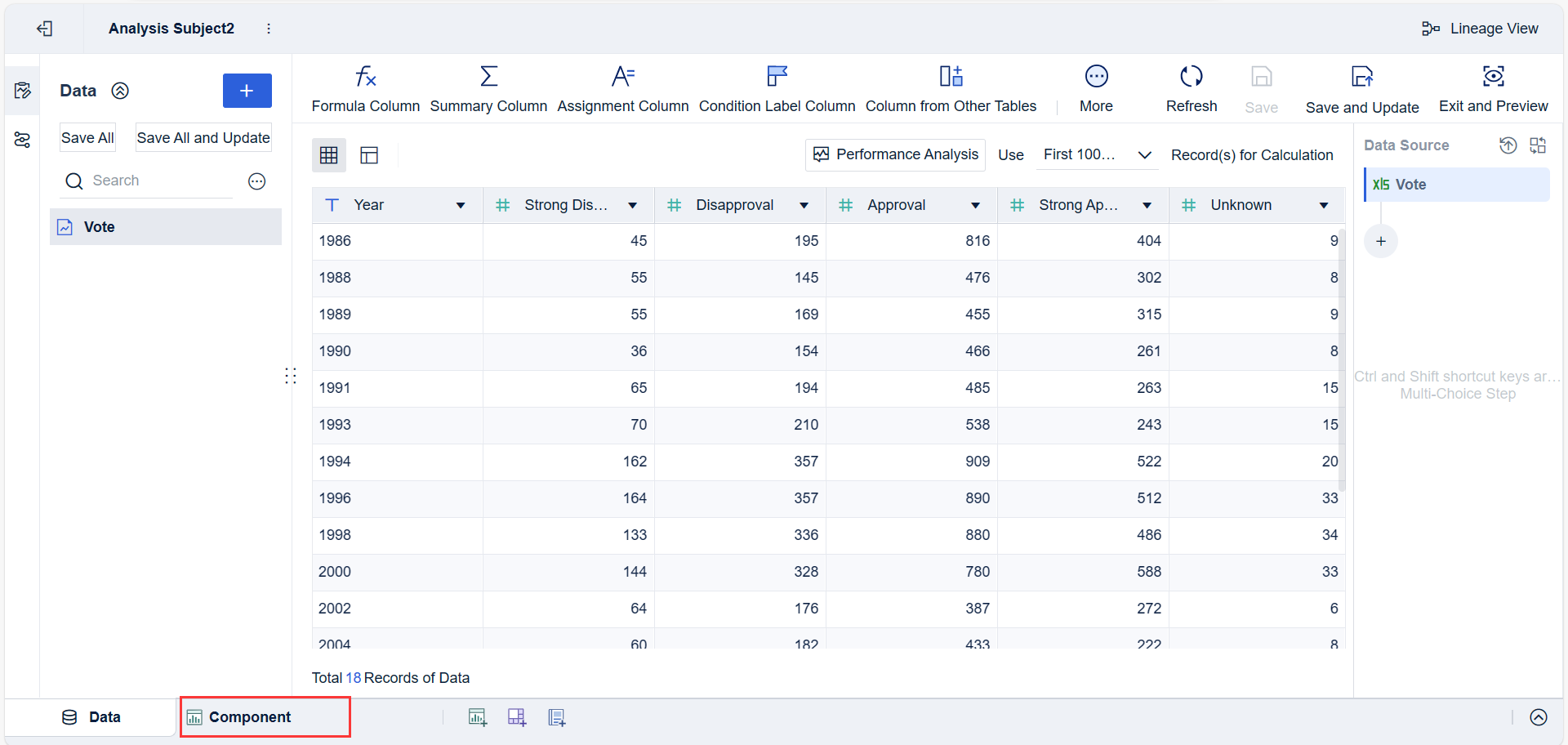Open Performance Analysis
1568x745 pixels.
pyautogui.click(x=895, y=155)
